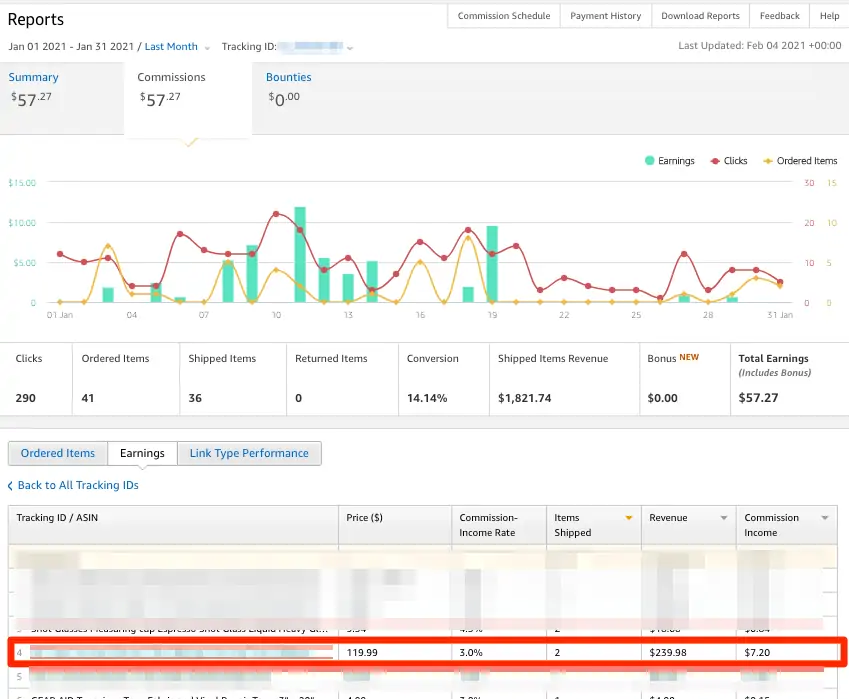Sort by Commission Income column arrow
The image size is (849, 699).
tap(825, 518)
